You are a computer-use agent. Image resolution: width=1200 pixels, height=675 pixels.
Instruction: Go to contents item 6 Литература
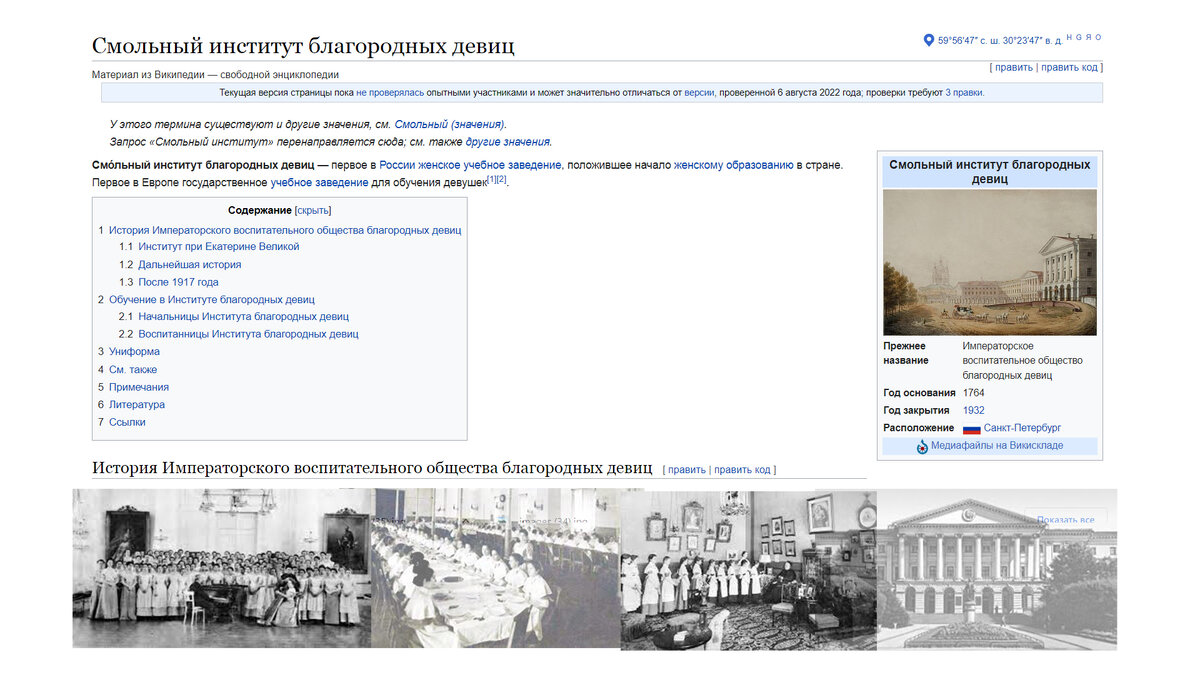pos(131,405)
